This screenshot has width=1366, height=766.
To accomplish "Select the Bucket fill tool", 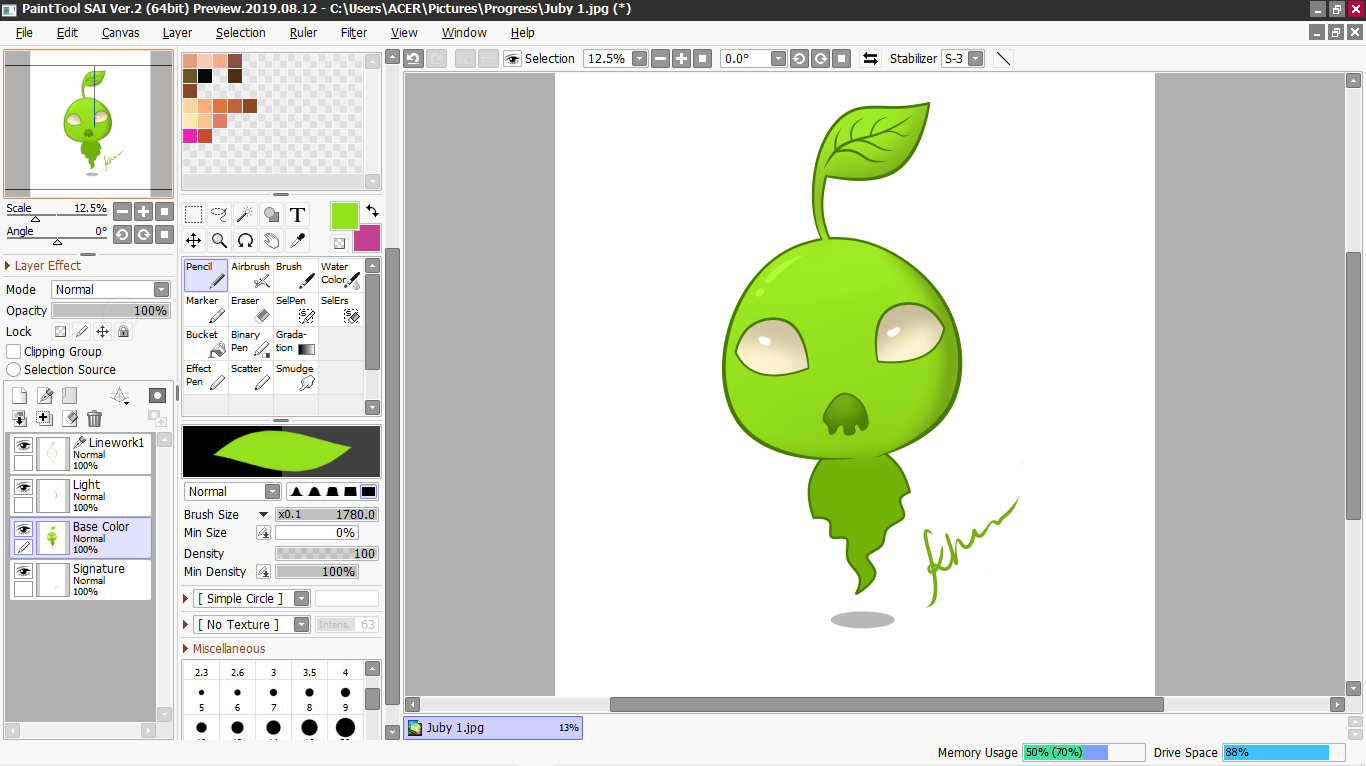I will 206,343.
